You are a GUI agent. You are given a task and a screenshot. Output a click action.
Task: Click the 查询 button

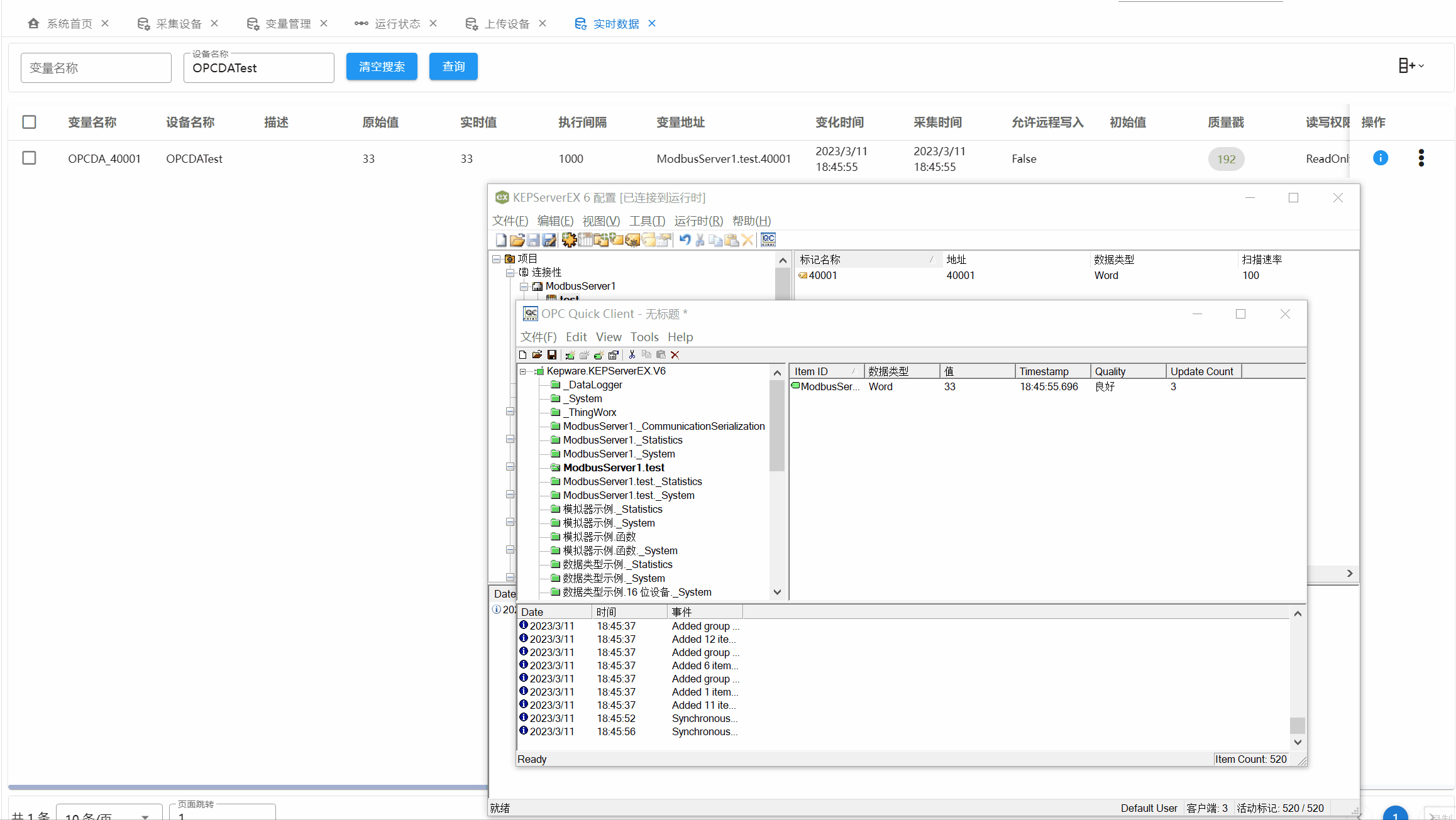click(453, 67)
